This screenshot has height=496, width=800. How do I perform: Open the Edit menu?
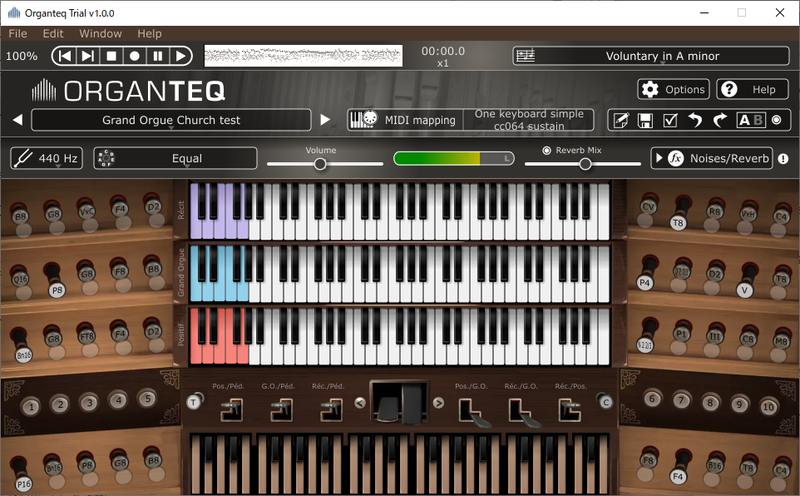53,34
